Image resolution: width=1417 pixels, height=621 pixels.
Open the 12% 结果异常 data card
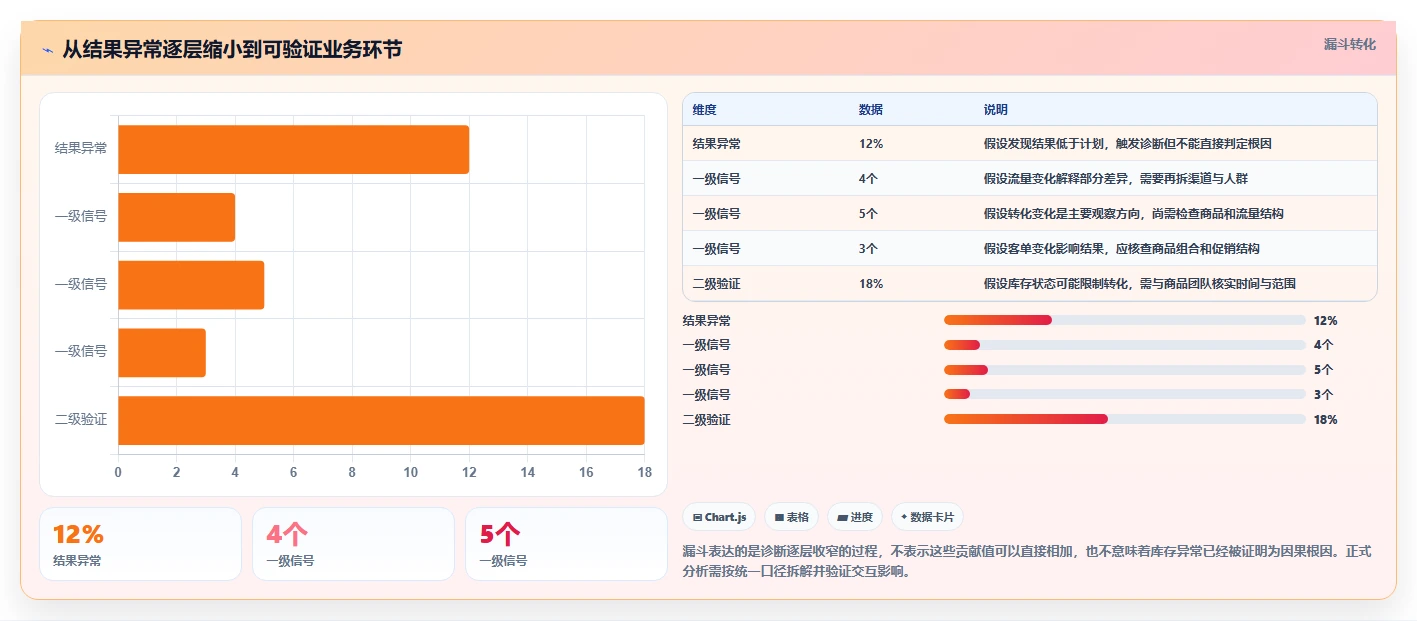[140, 544]
